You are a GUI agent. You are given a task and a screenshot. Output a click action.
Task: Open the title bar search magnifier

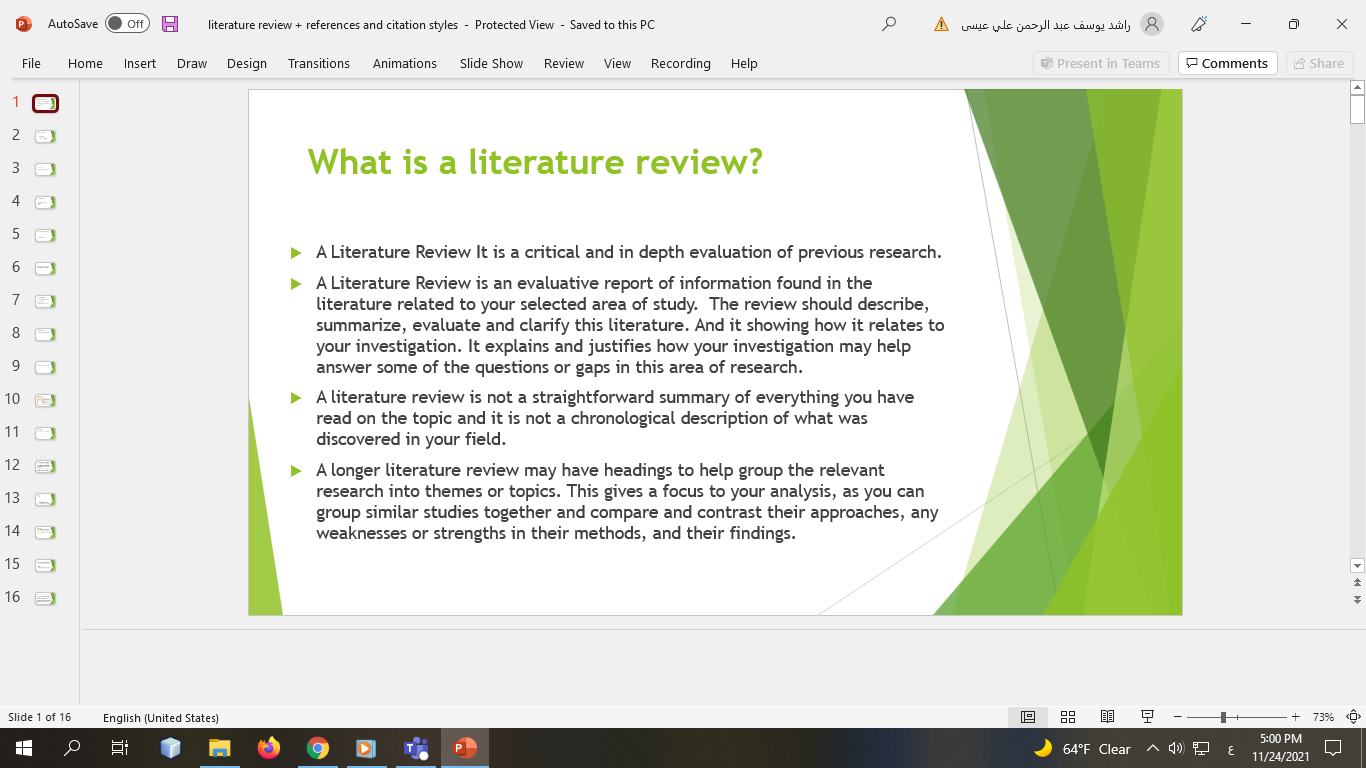coord(889,25)
